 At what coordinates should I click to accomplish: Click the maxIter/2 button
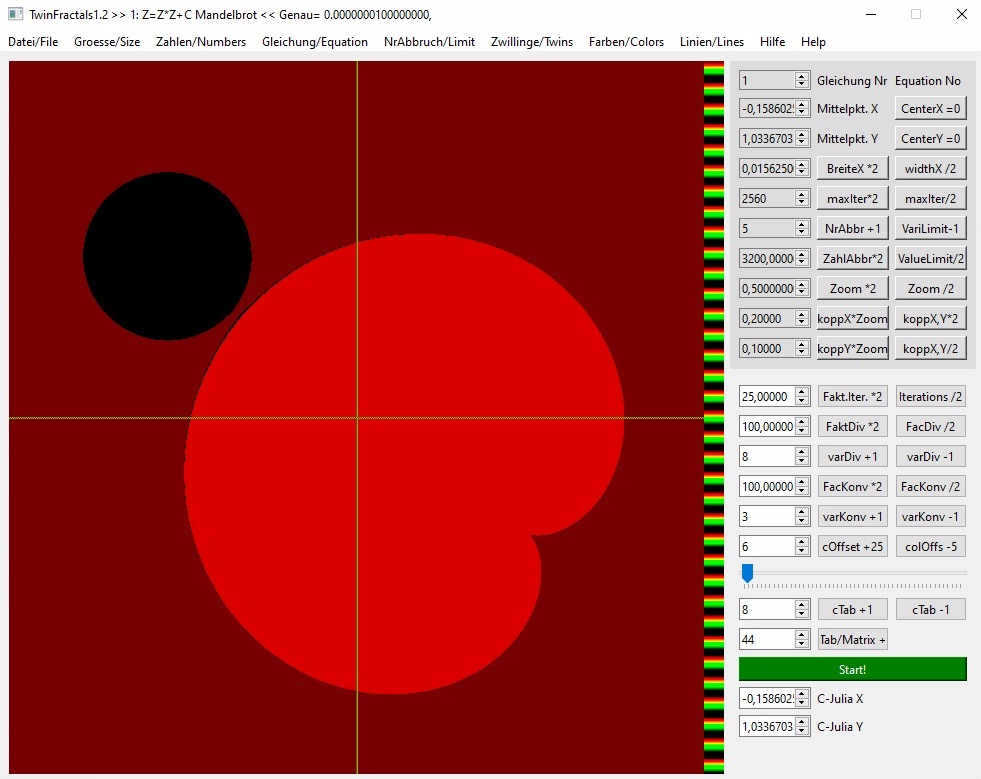[x=930, y=199]
